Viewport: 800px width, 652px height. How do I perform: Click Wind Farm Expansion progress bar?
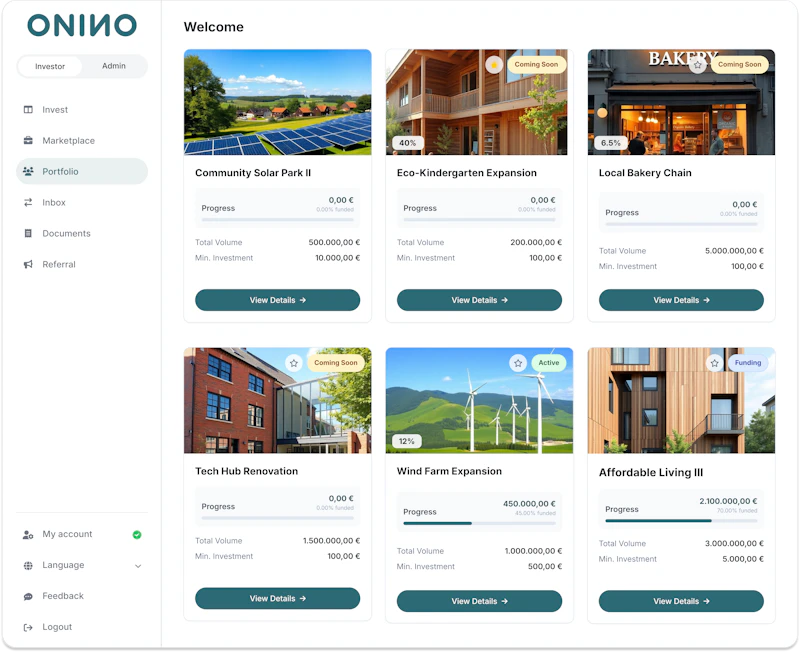(x=480, y=523)
